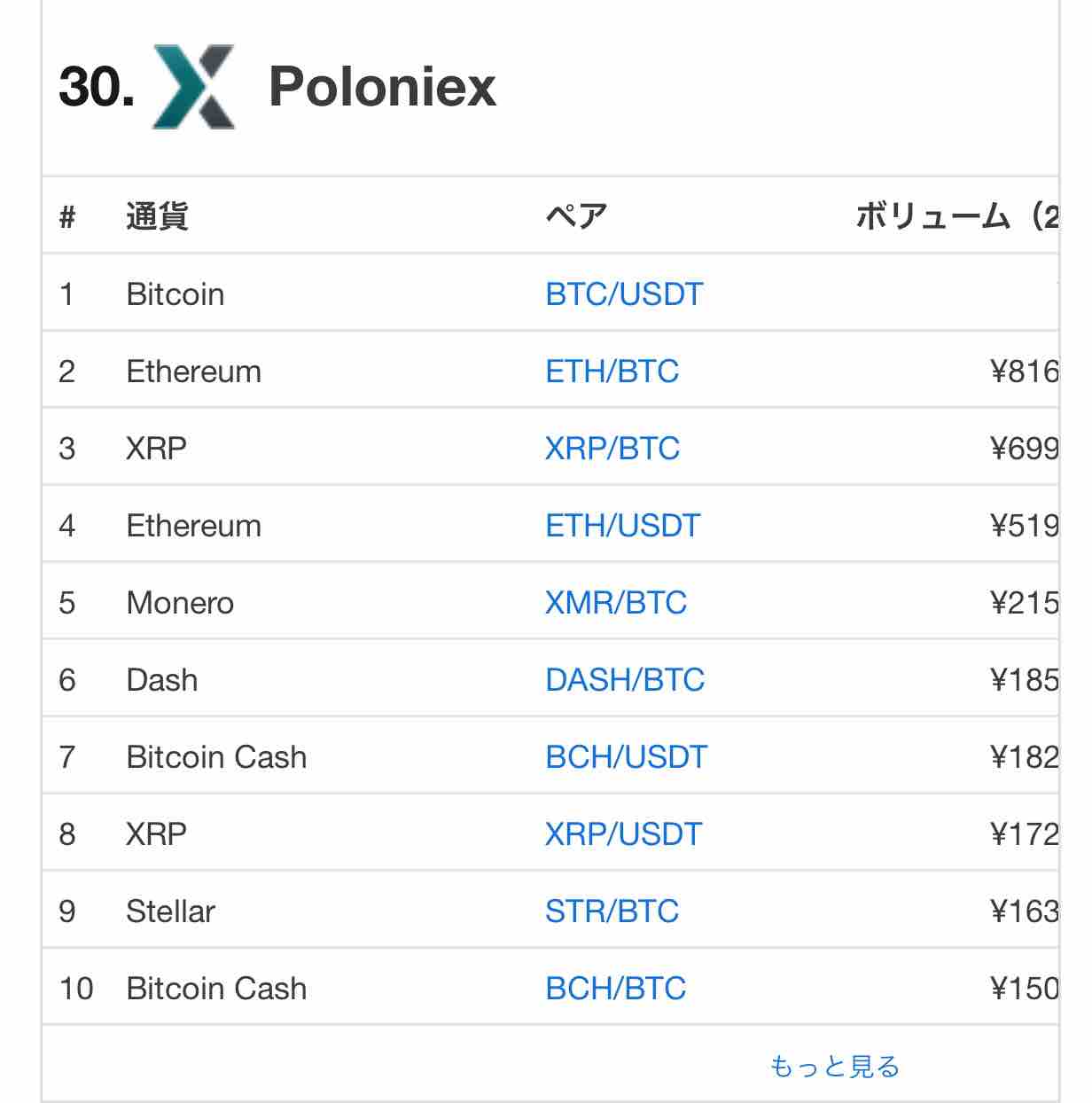
Task: Open the BCH/BTC pair link
Action: tap(615, 988)
